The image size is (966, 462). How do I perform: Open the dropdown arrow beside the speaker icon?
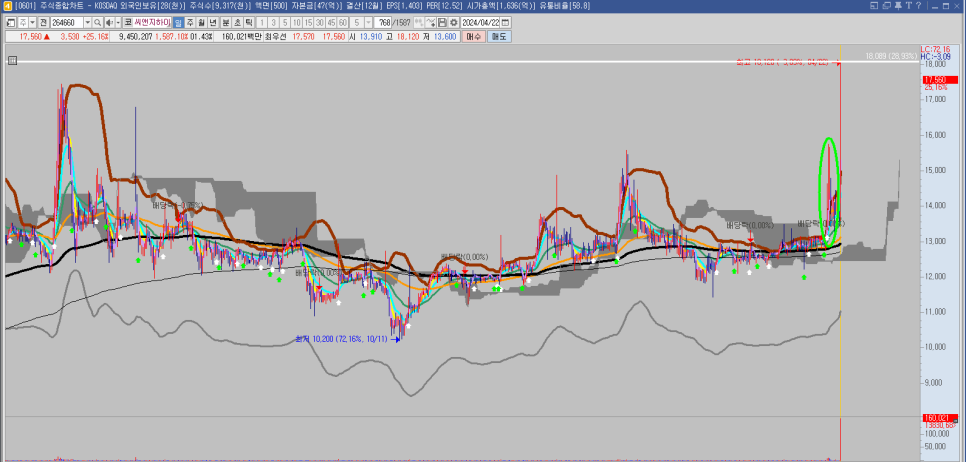[x=118, y=23]
